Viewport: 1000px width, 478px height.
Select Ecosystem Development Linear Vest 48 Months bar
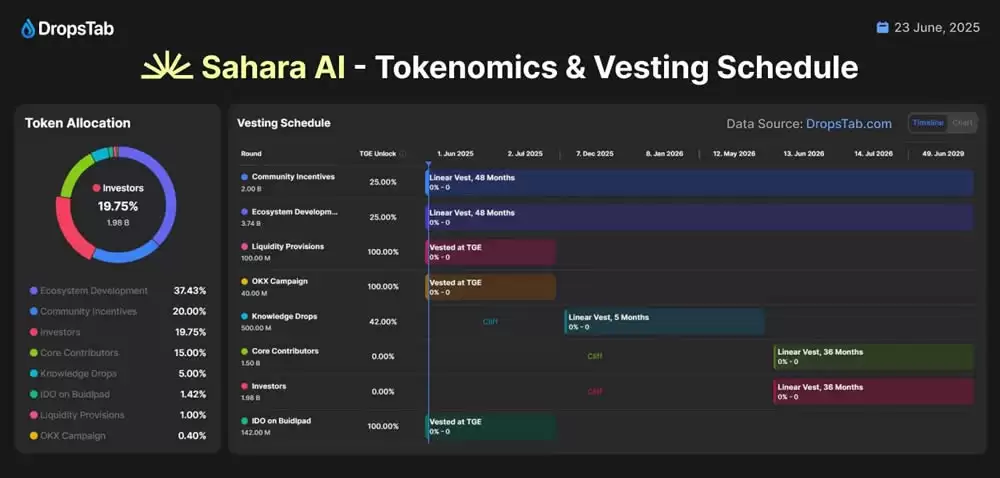(x=700, y=217)
